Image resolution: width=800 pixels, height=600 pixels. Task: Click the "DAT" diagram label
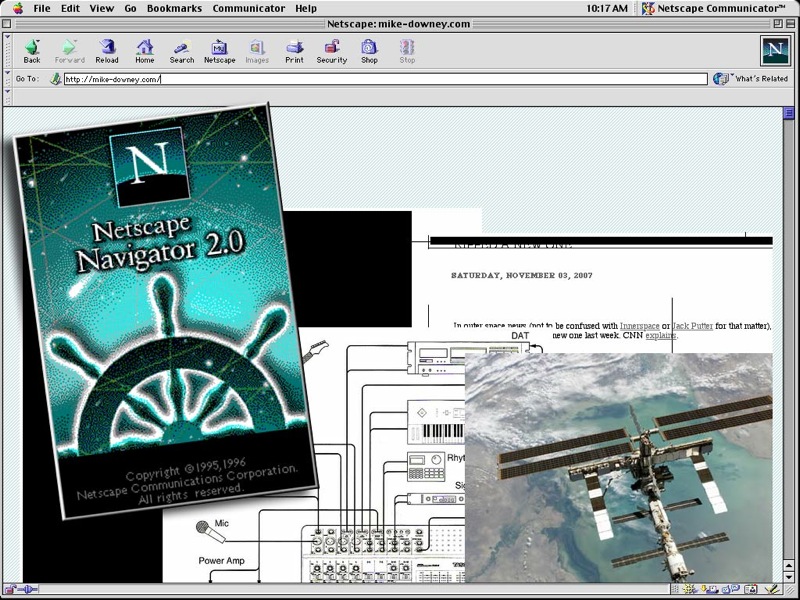click(x=520, y=336)
